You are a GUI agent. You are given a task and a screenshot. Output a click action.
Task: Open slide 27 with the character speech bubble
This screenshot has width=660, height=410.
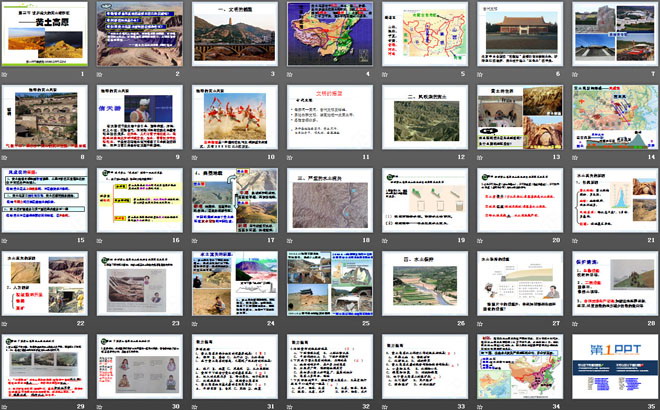pos(516,283)
